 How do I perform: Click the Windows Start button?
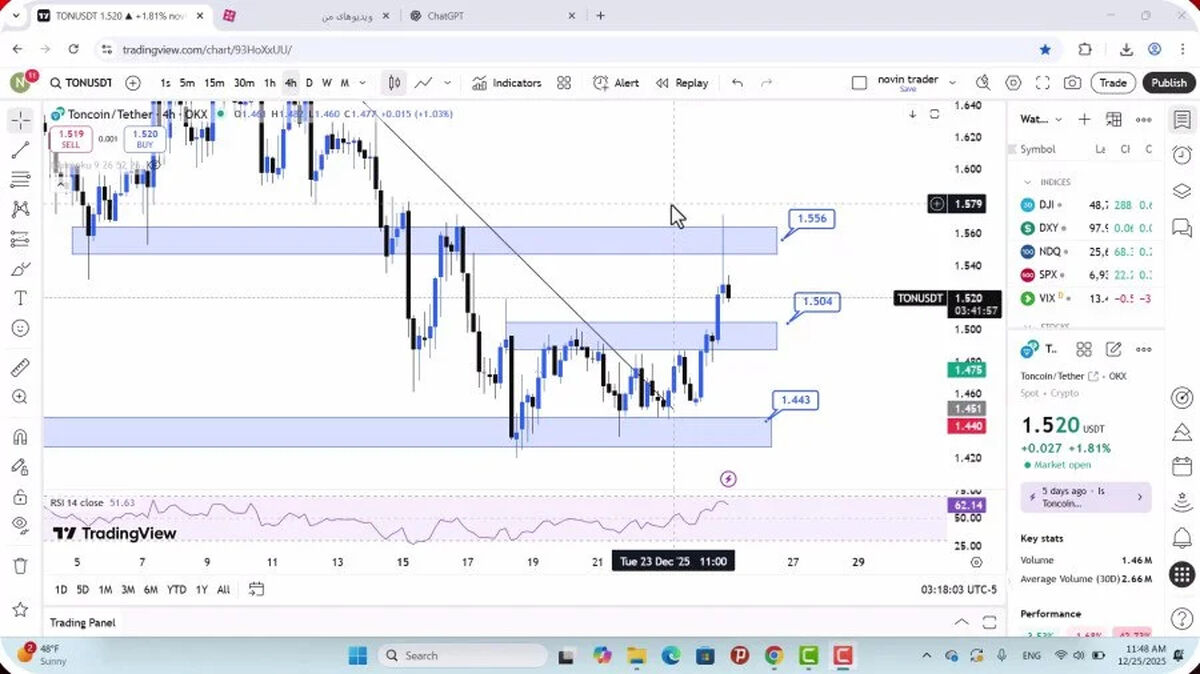coord(358,656)
